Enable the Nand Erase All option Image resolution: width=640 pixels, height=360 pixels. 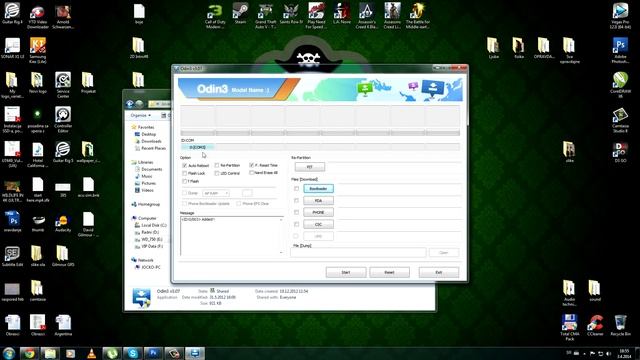(x=251, y=173)
